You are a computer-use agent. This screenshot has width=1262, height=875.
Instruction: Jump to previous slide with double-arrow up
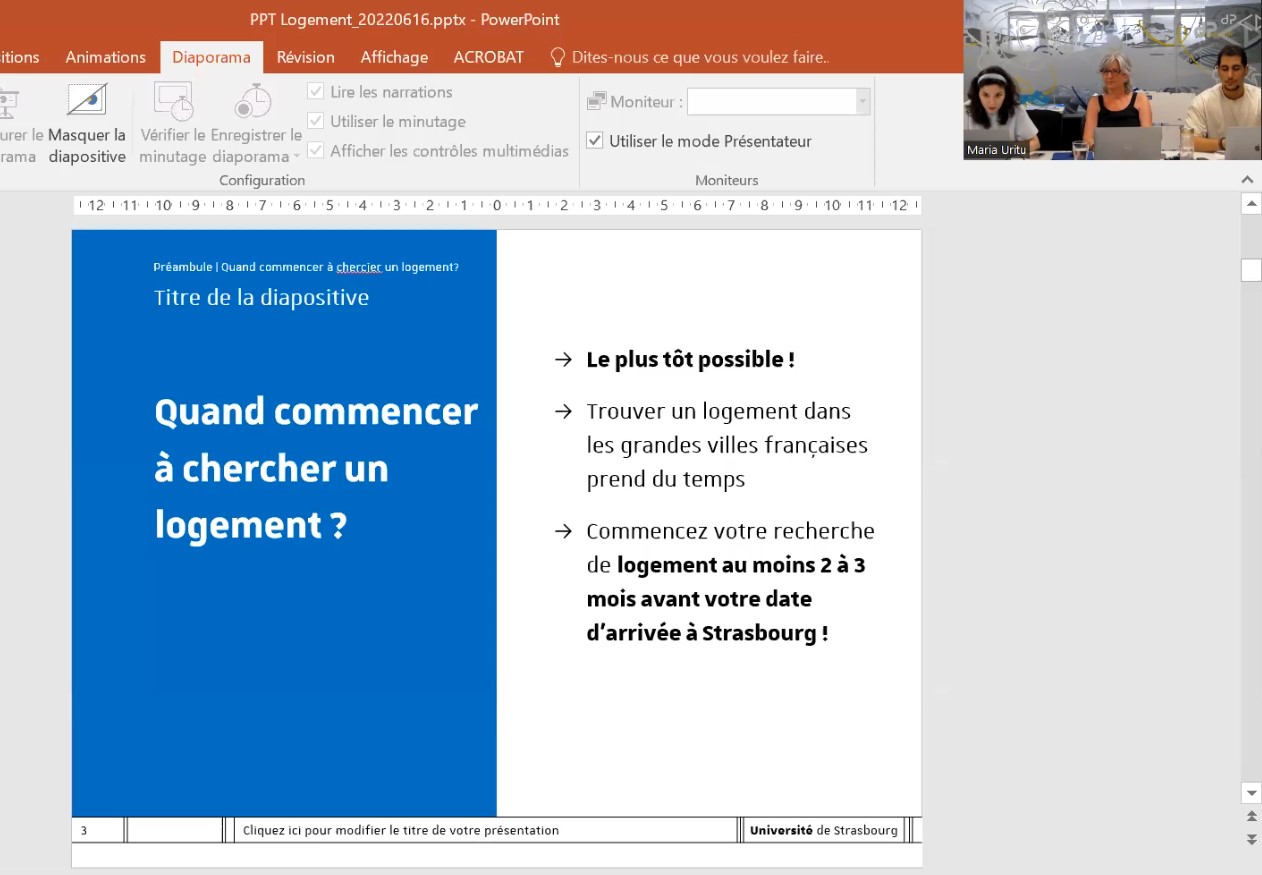click(1251, 817)
